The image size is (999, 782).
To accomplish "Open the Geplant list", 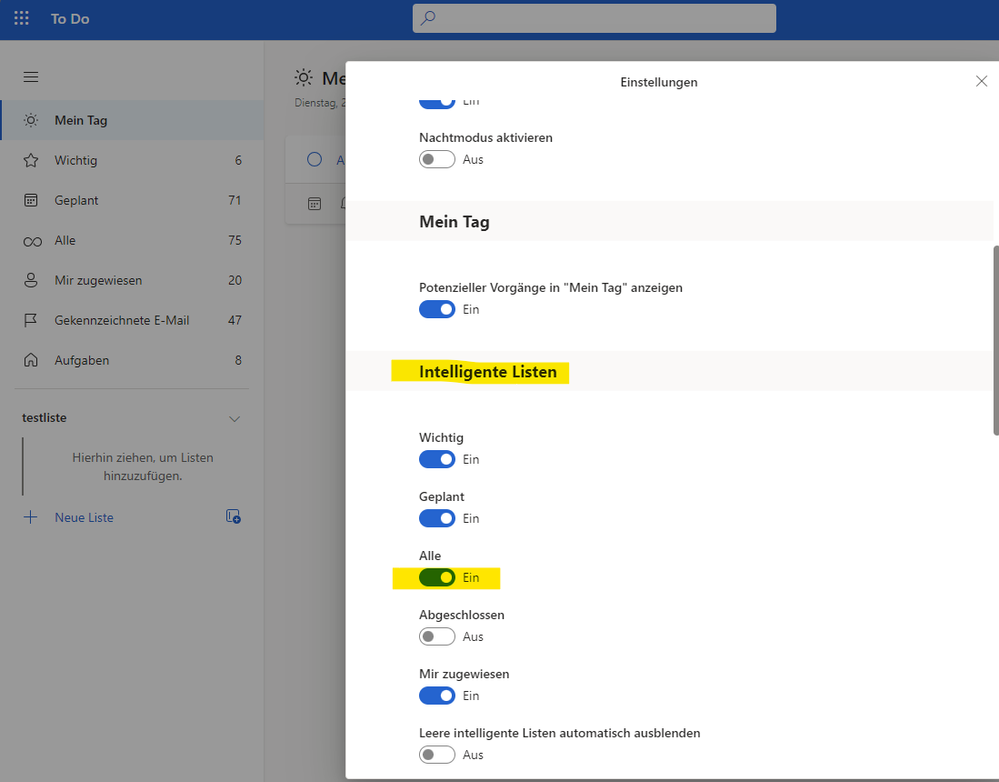I will (x=133, y=200).
